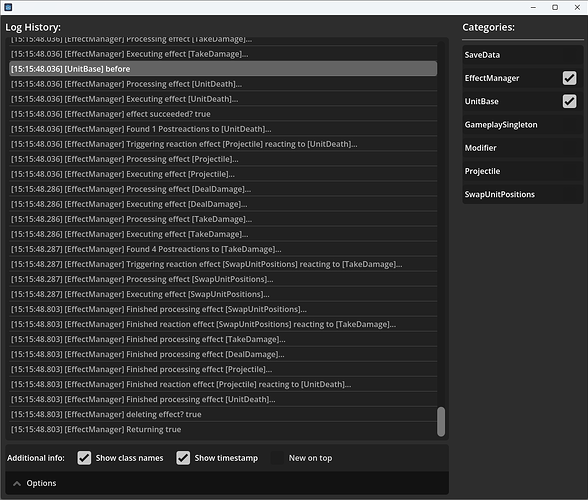Select the Projectile category

point(522,171)
